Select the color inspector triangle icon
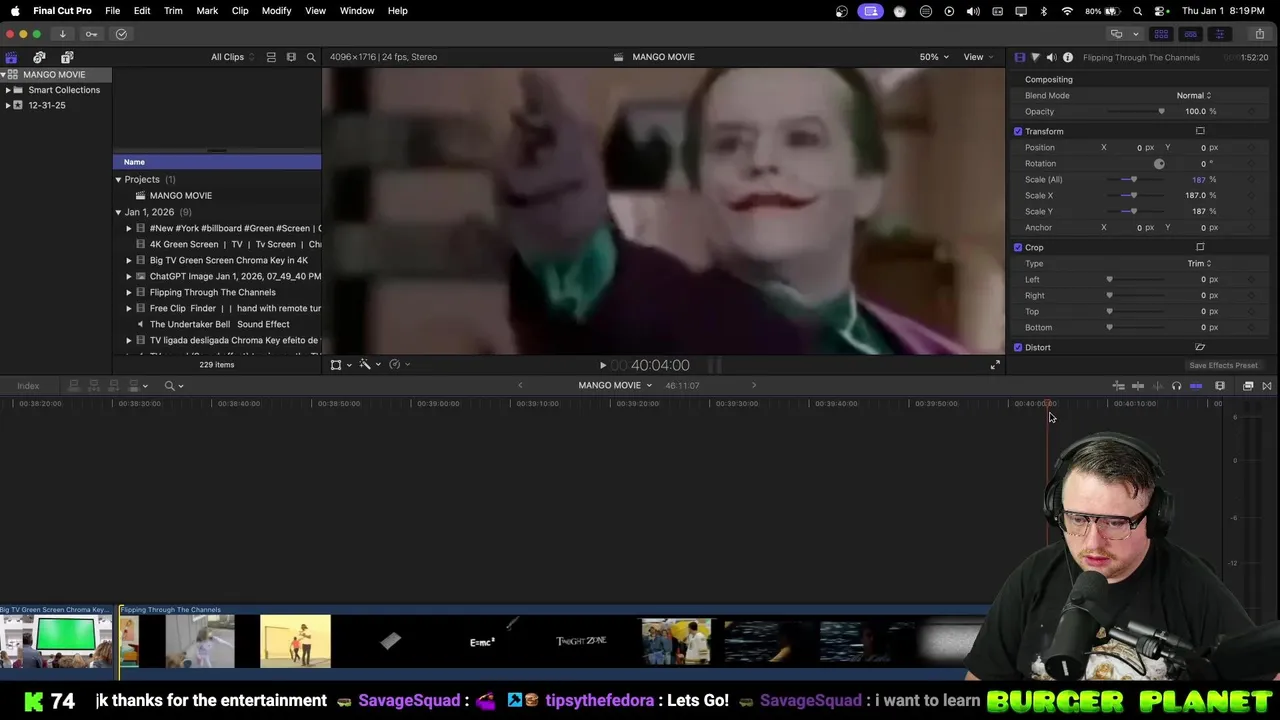Screen dimensions: 1280x720 point(1035,57)
